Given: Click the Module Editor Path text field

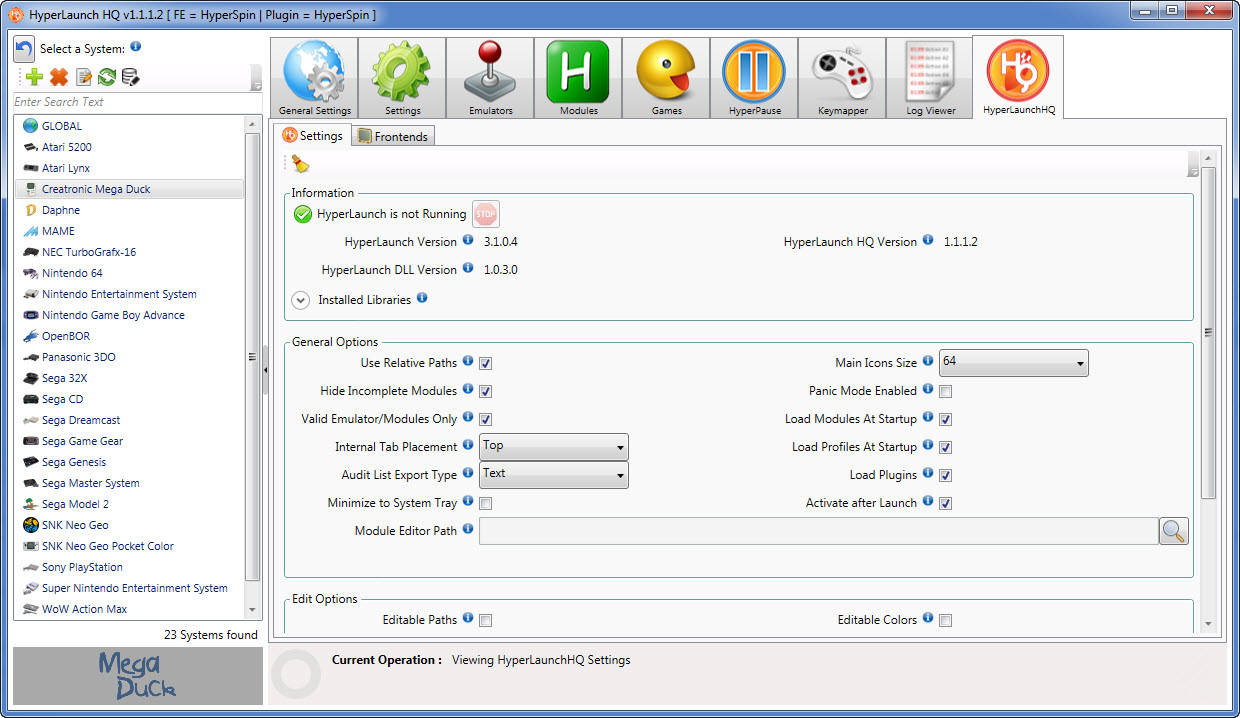Looking at the screenshot, I should tap(818, 531).
